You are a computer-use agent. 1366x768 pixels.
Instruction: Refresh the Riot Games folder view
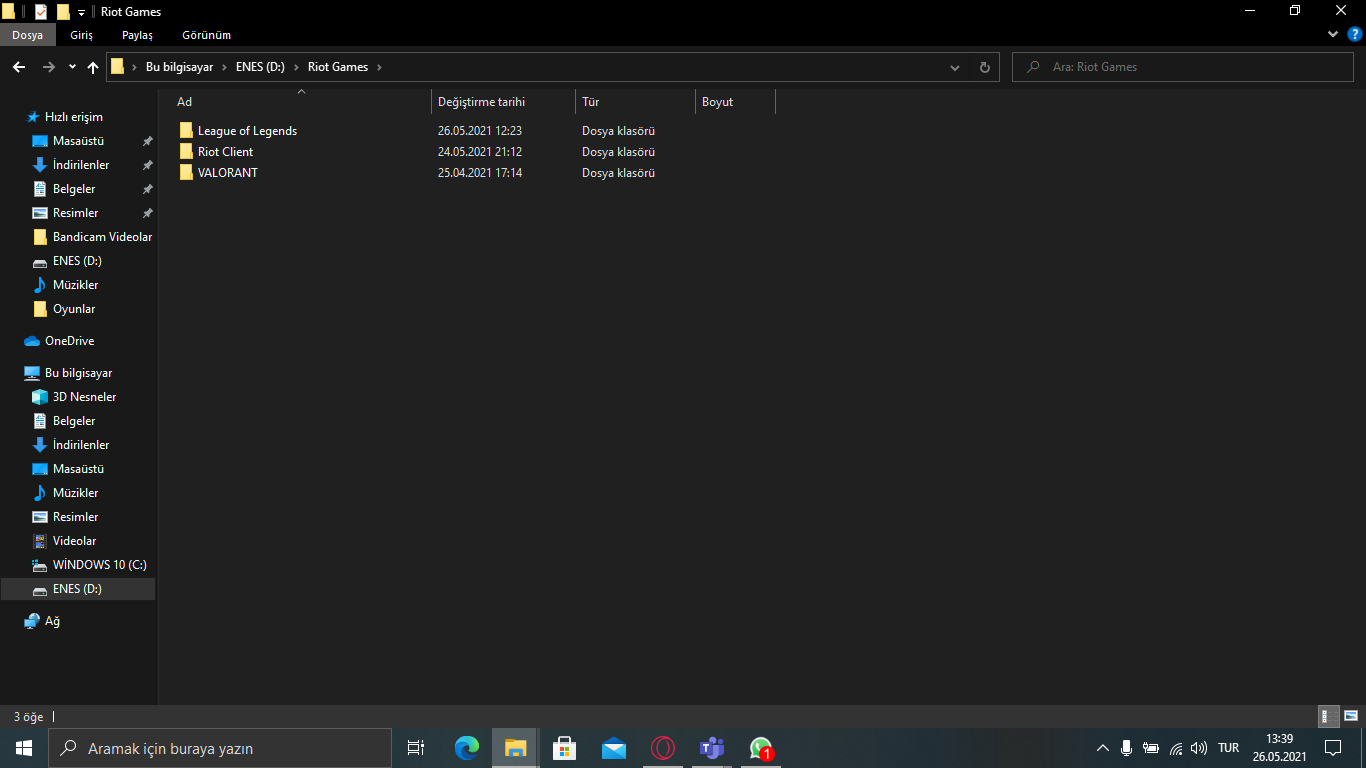tap(985, 67)
